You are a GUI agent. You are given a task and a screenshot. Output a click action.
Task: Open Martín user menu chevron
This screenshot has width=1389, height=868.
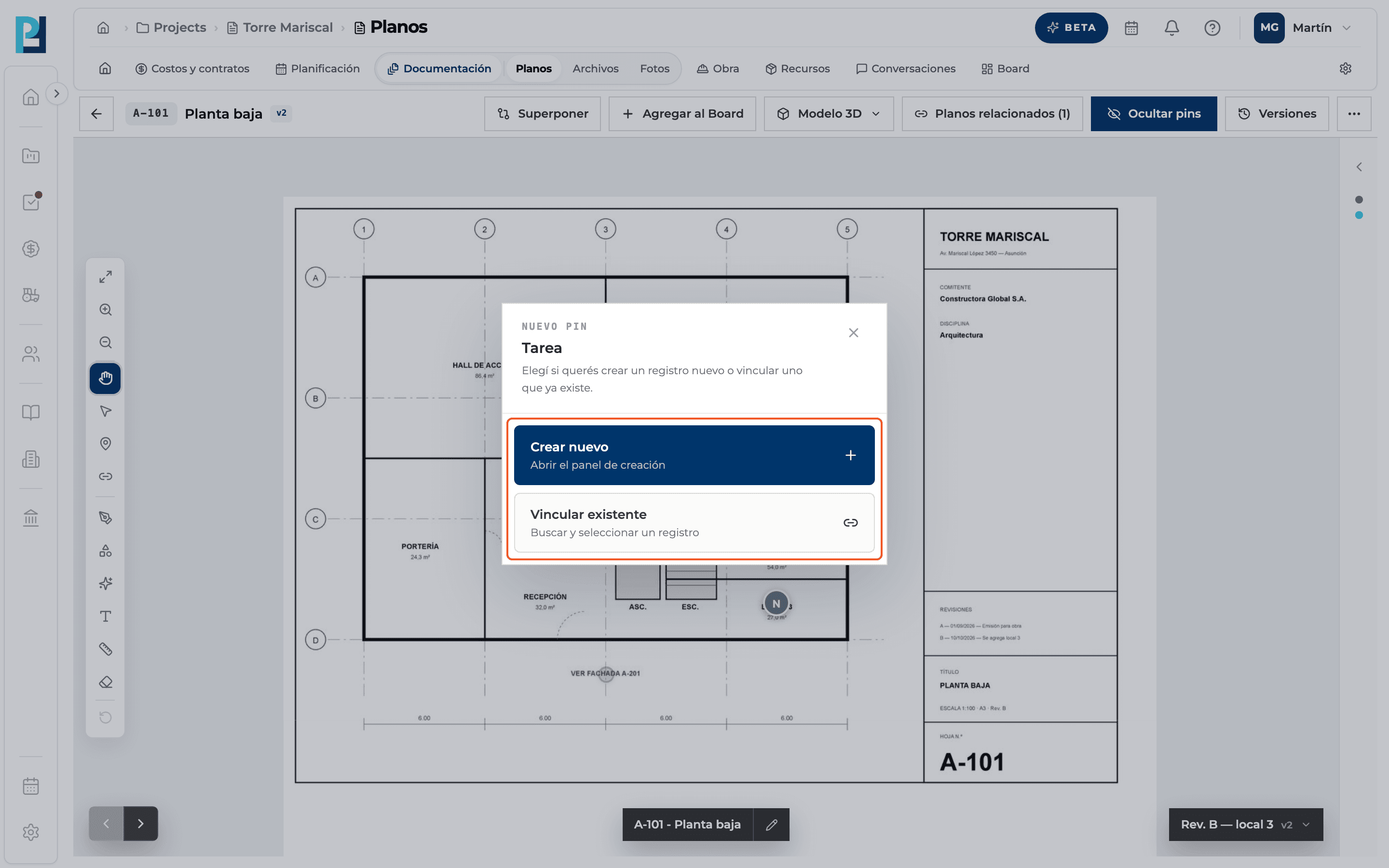1347,27
